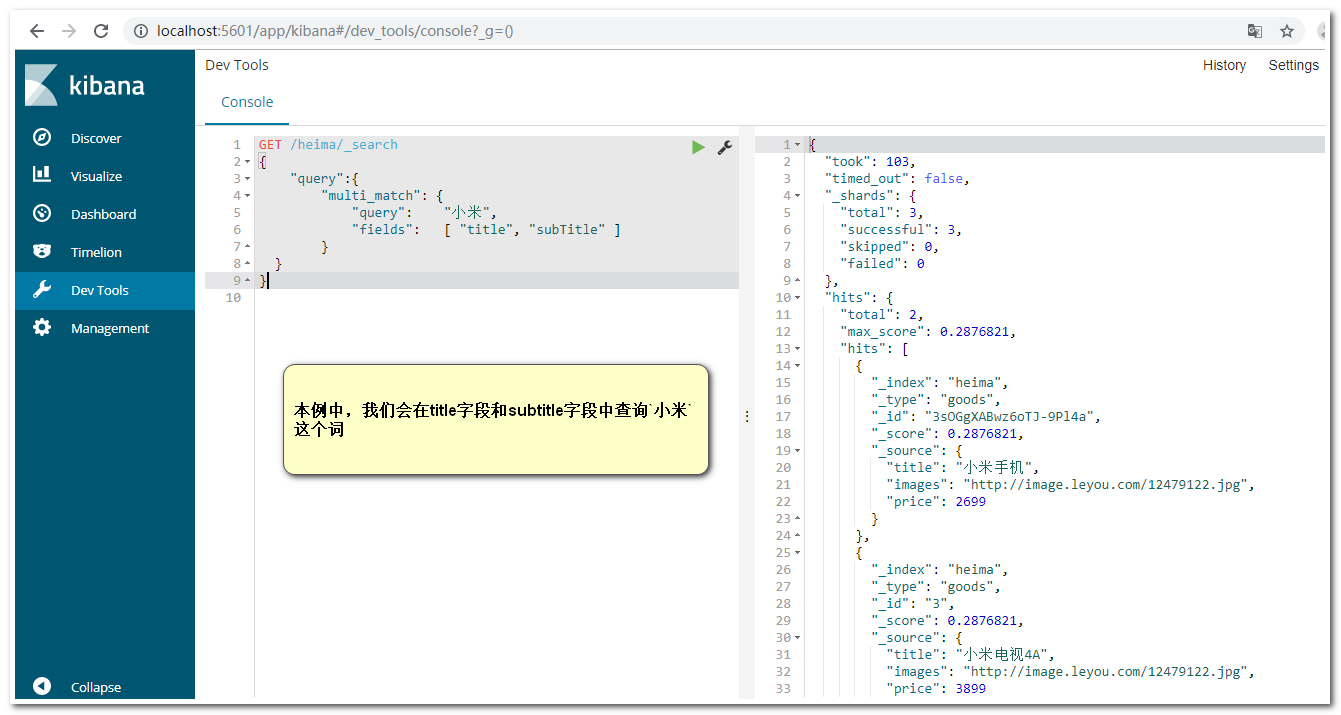The image size is (1341, 715).
Task: Click the "max_score" value line
Action: [x=928, y=332]
